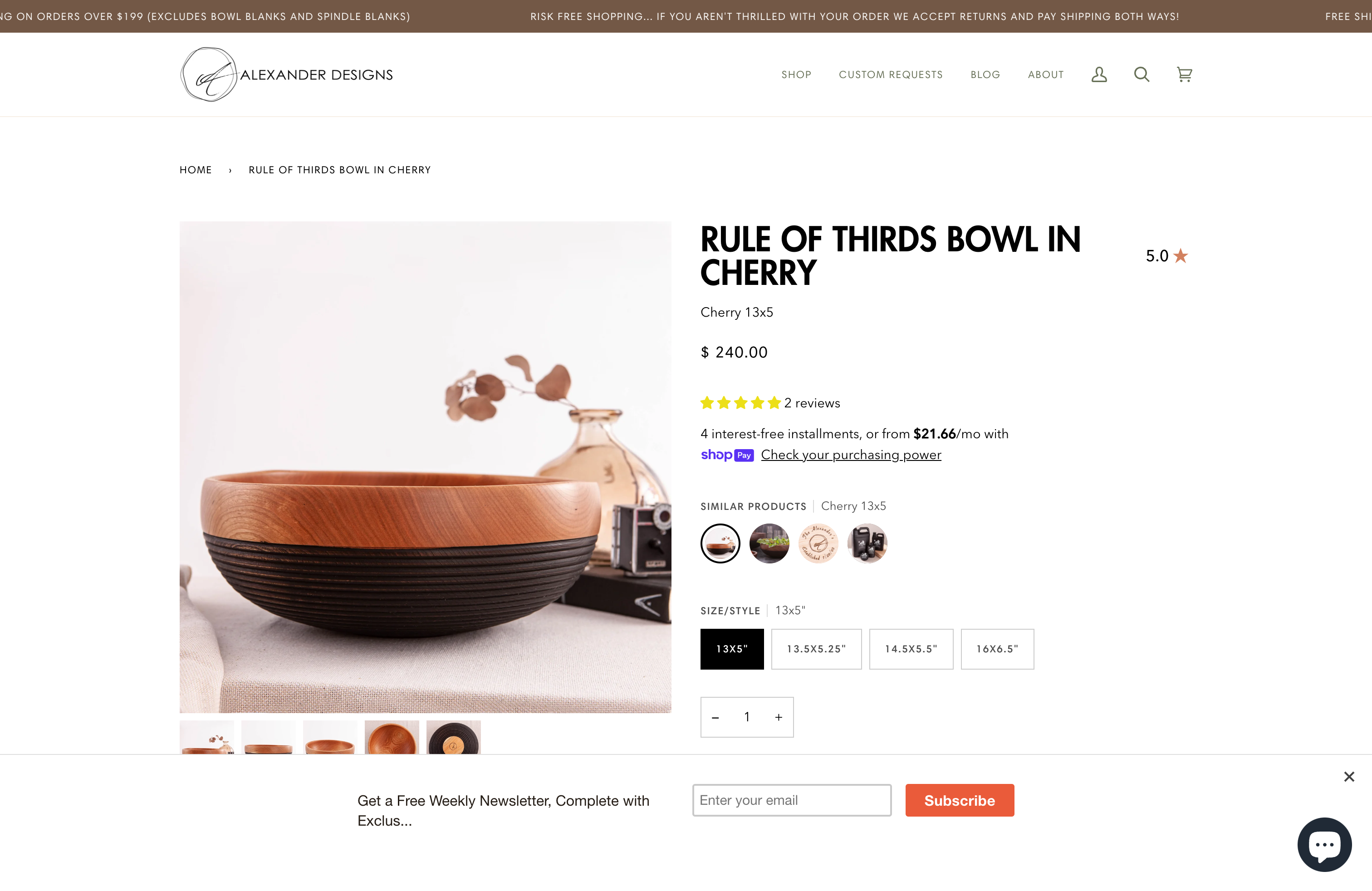Click the Subscribe button
This screenshot has width=1372, height=891.
(960, 800)
